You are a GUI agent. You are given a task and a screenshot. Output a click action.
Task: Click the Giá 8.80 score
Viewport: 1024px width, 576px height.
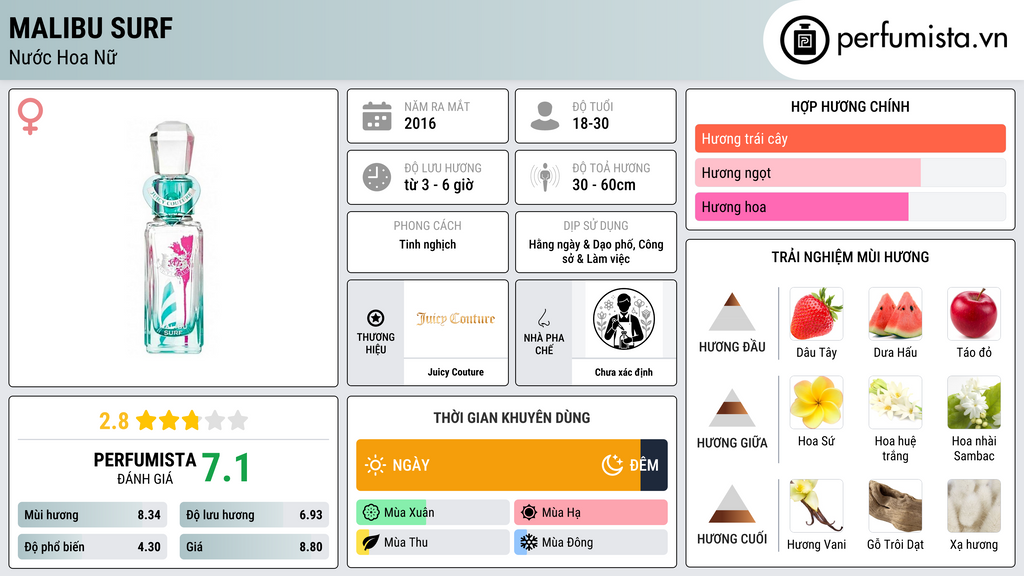pos(254,547)
